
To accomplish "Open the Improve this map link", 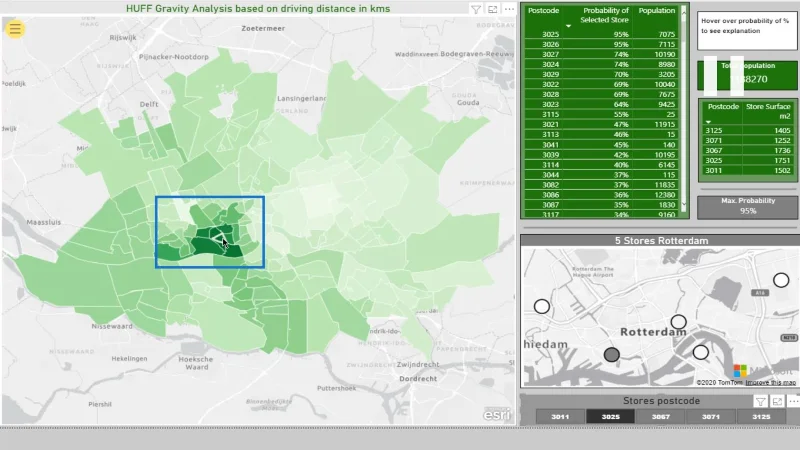I will coord(770,383).
